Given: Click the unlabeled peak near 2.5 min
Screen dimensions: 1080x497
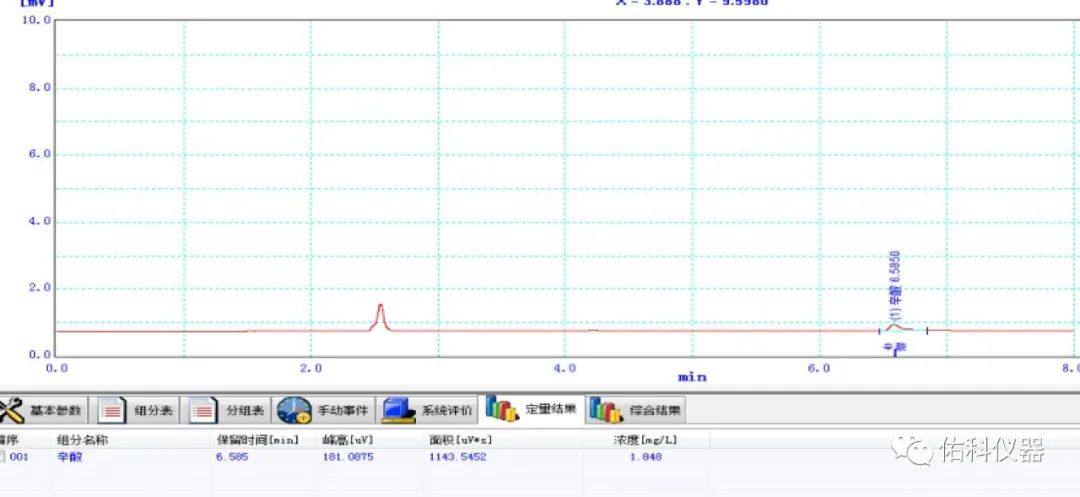Looking at the screenshot, I should pos(380,314).
